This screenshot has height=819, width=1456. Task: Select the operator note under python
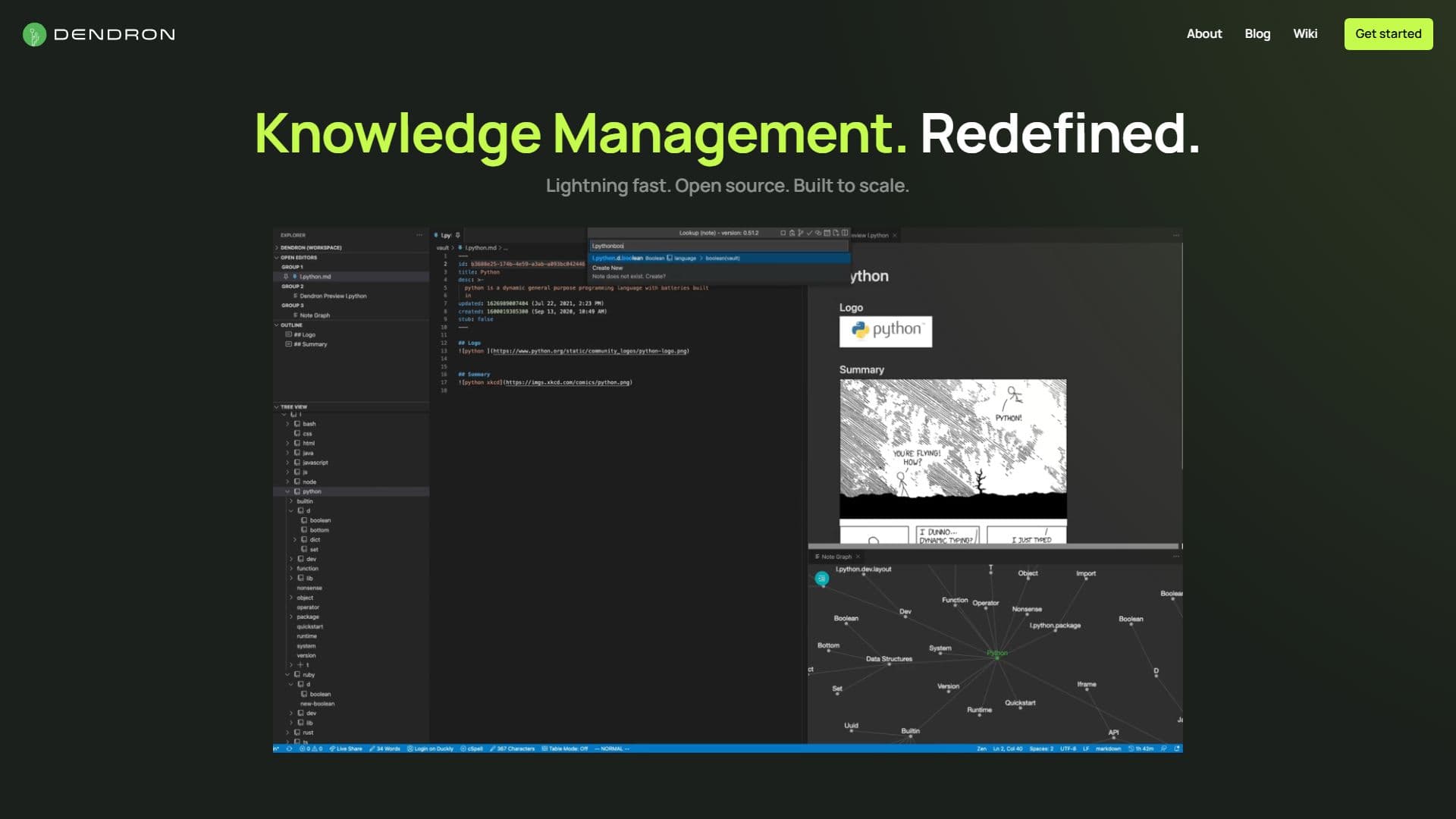coord(308,607)
